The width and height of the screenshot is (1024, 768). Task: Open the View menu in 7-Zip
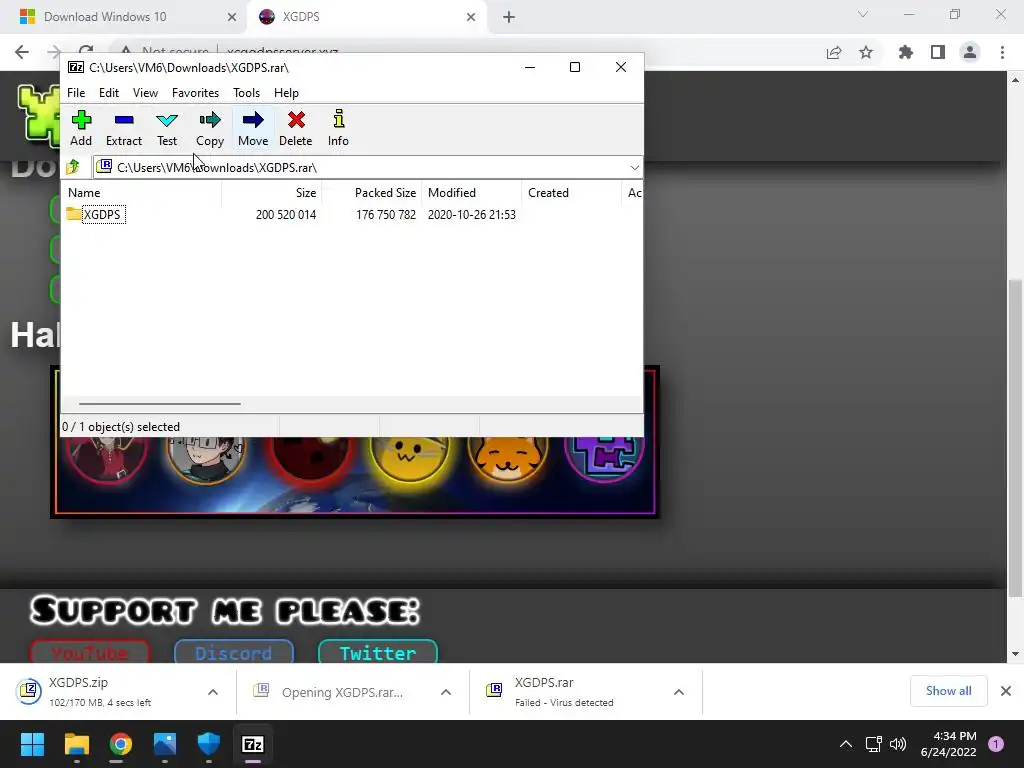click(x=146, y=93)
